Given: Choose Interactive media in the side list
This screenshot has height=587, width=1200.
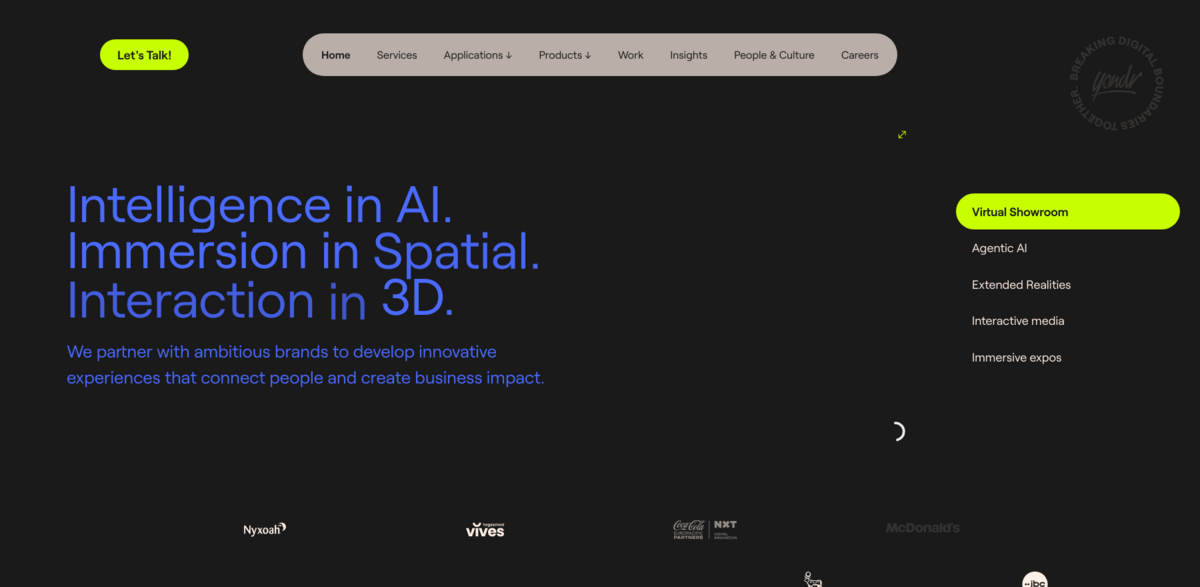Looking at the screenshot, I should pos(1017,321).
